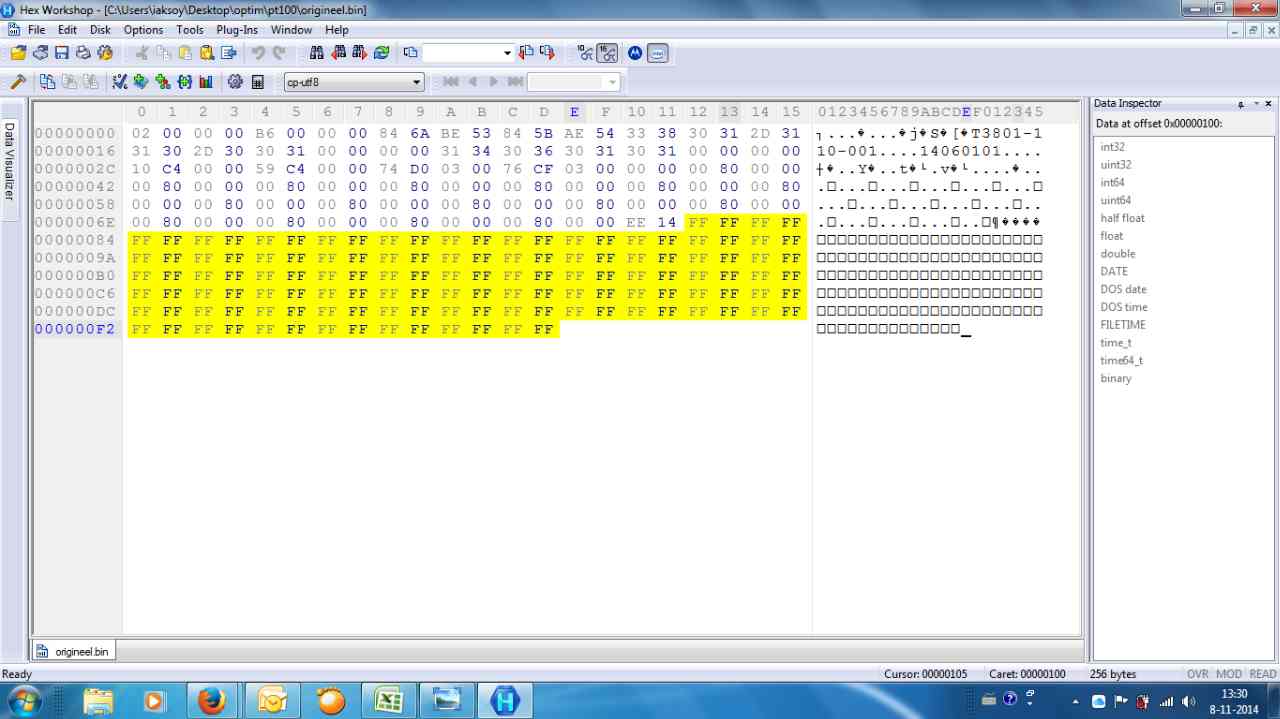Click the Open folder toolbar icon
Image resolution: width=1280 pixels, height=719 pixels.
click(18, 53)
